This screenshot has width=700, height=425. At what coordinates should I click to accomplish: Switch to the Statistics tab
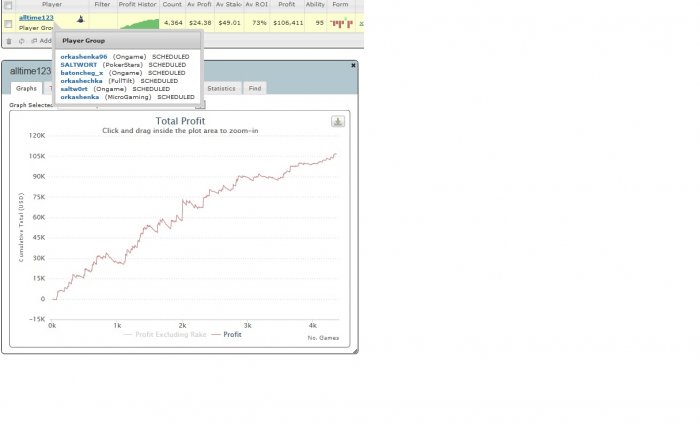221,88
